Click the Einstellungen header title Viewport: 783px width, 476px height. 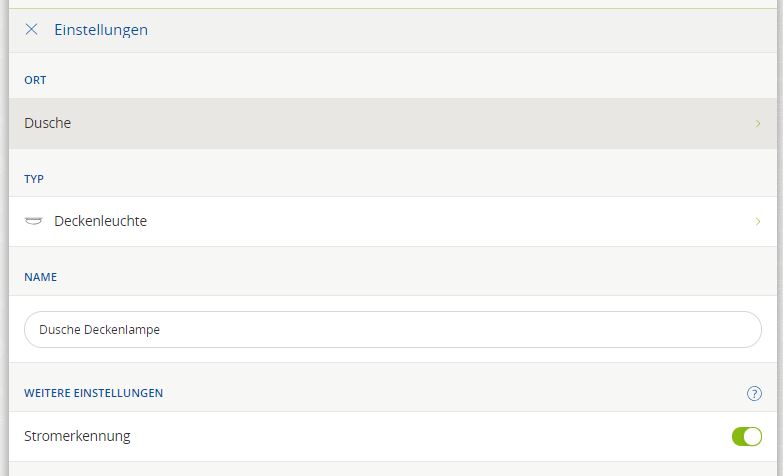pyautogui.click(x=101, y=30)
